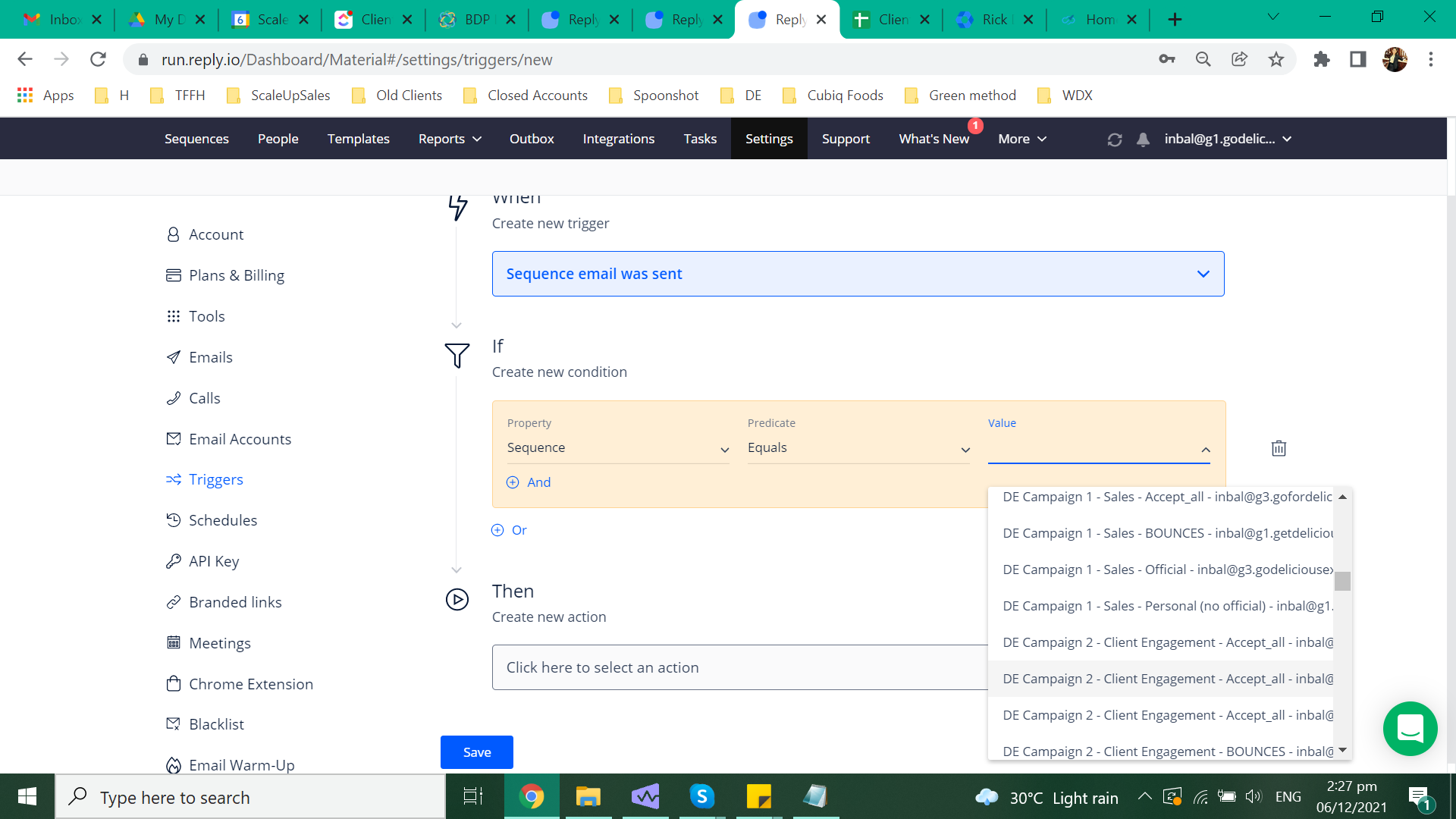Bookmark this page with the star icon
The image size is (1456, 819).
click(1276, 59)
